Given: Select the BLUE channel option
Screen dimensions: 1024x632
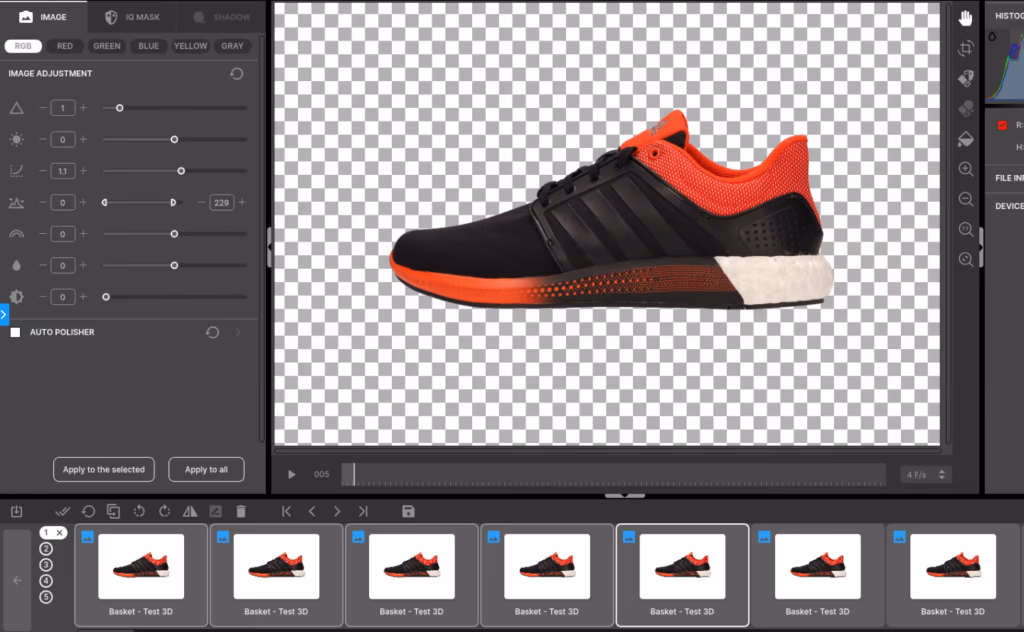Looking at the screenshot, I should click(148, 46).
